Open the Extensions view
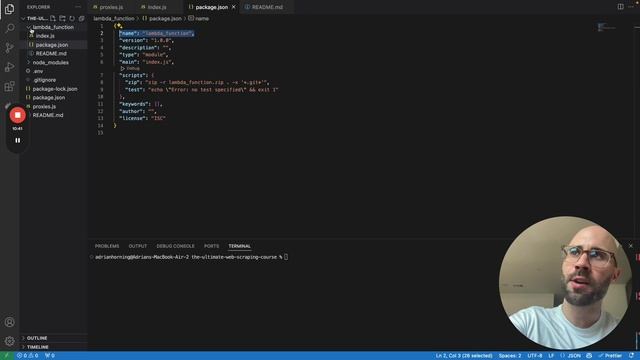 9,86
